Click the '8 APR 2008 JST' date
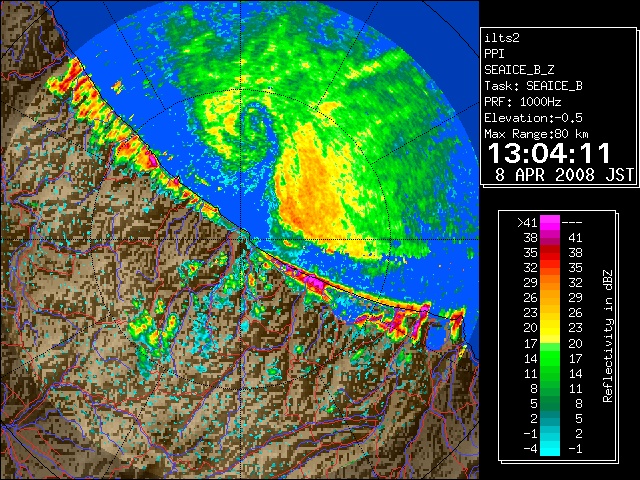 pyautogui.click(x=564, y=175)
